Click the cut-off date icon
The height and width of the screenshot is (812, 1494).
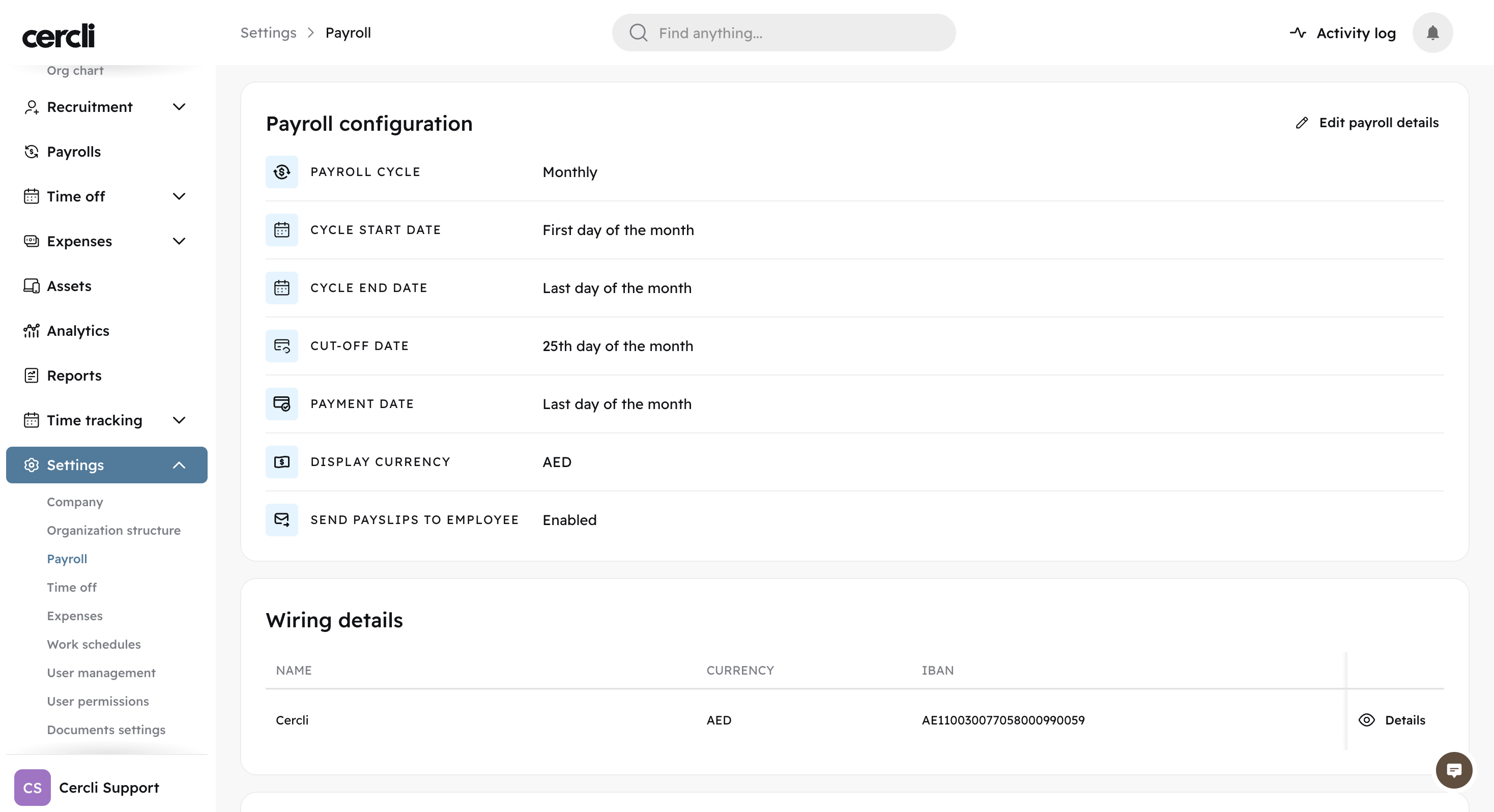click(x=282, y=345)
